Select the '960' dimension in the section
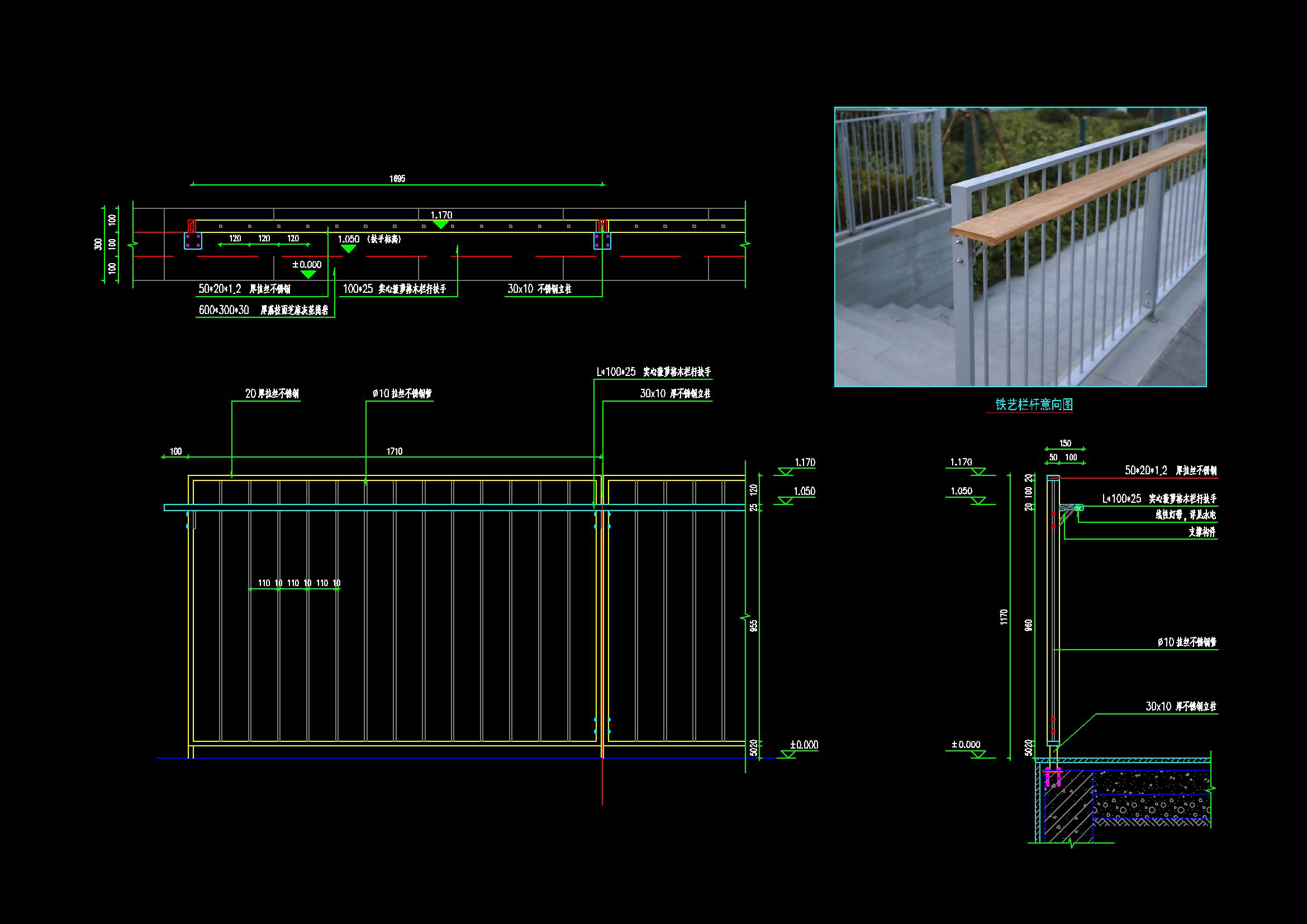The image size is (1307, 924). 1028,625
